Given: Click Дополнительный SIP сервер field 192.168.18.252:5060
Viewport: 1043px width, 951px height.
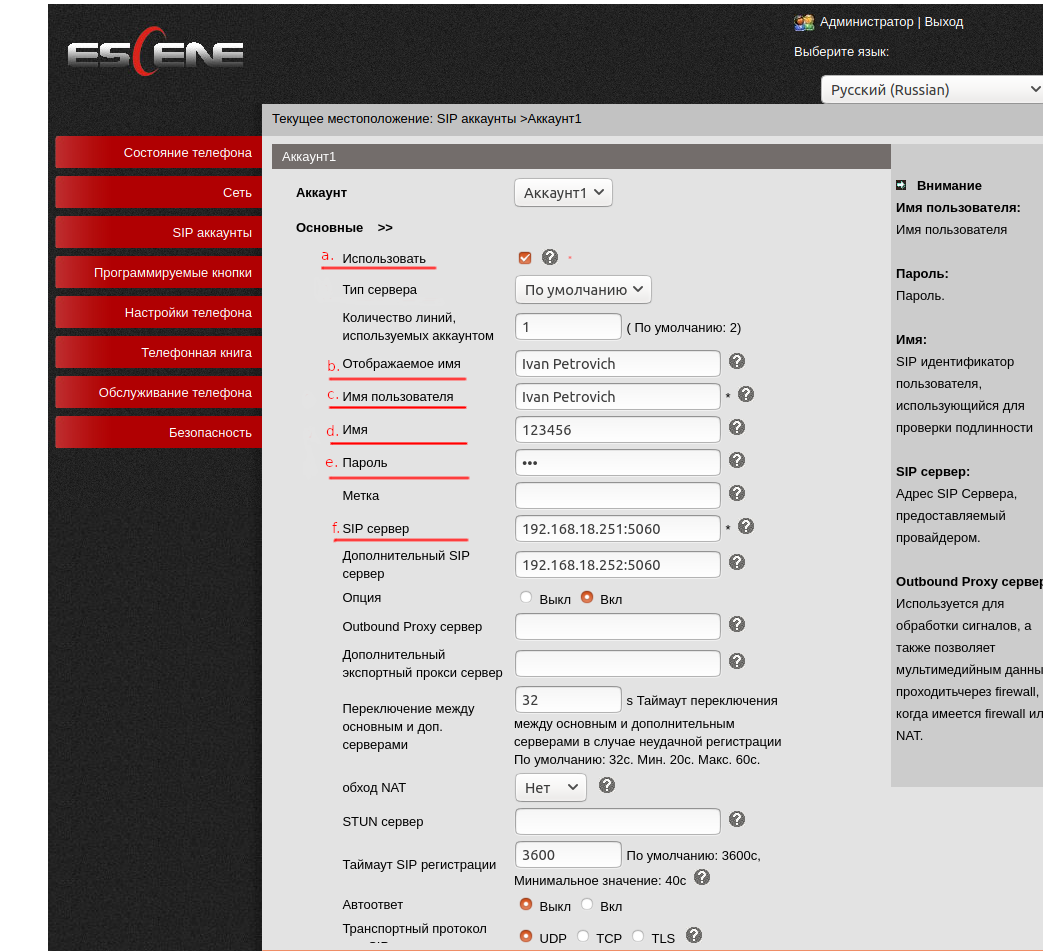Looking at the screenshot, I should 617,565.
